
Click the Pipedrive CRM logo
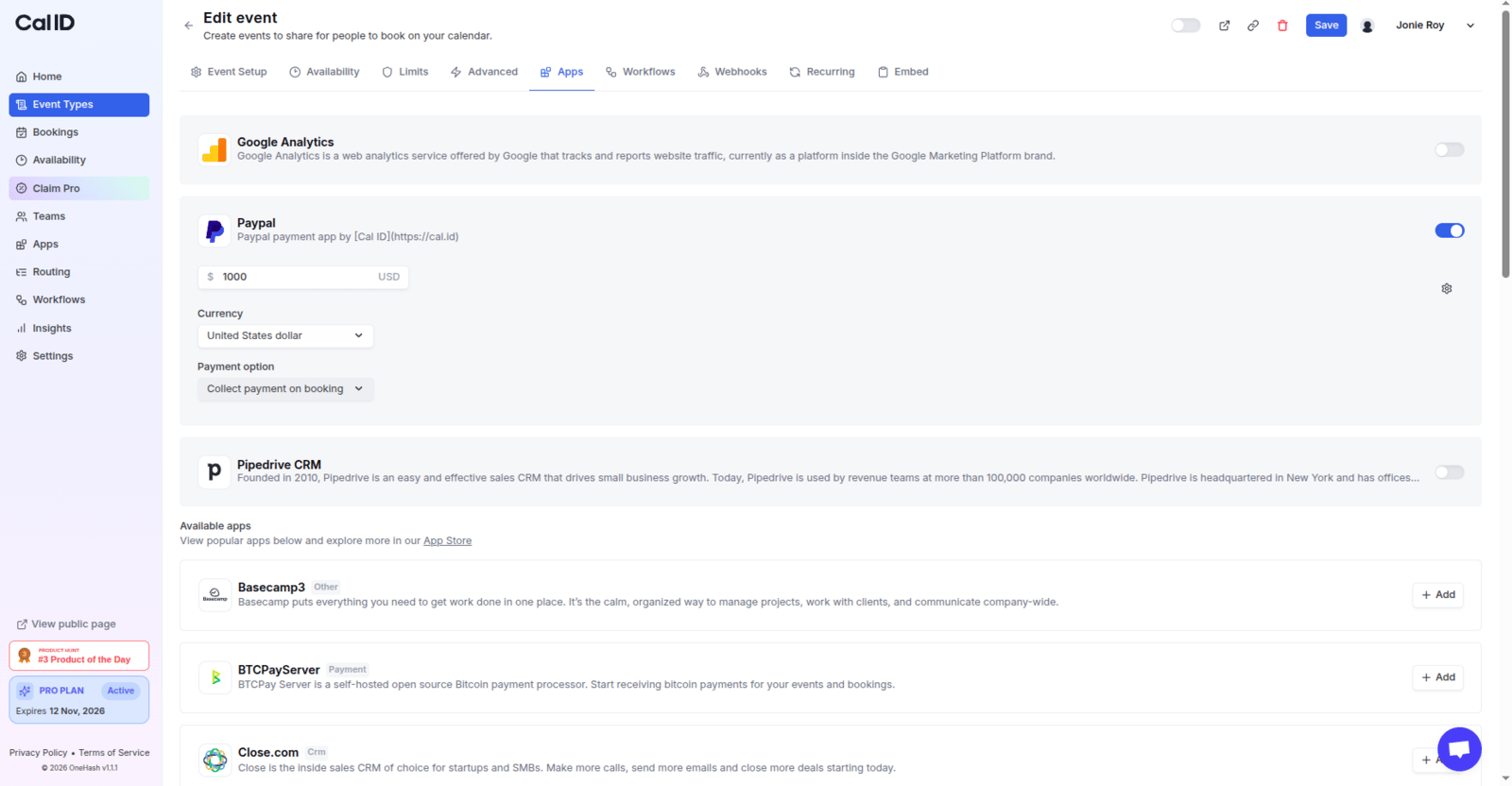pyautogui.click(x=215, y=471)
